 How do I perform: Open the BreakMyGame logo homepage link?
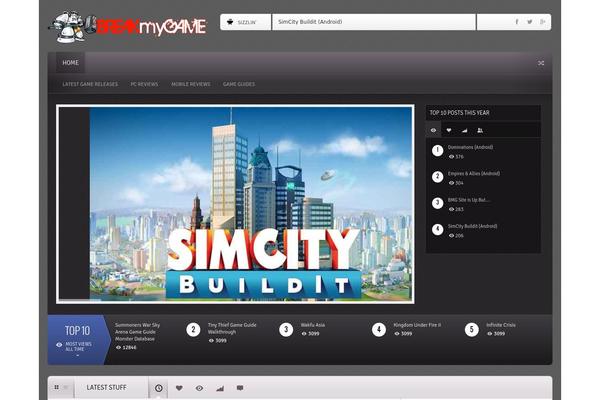click(x=128, y=27)
